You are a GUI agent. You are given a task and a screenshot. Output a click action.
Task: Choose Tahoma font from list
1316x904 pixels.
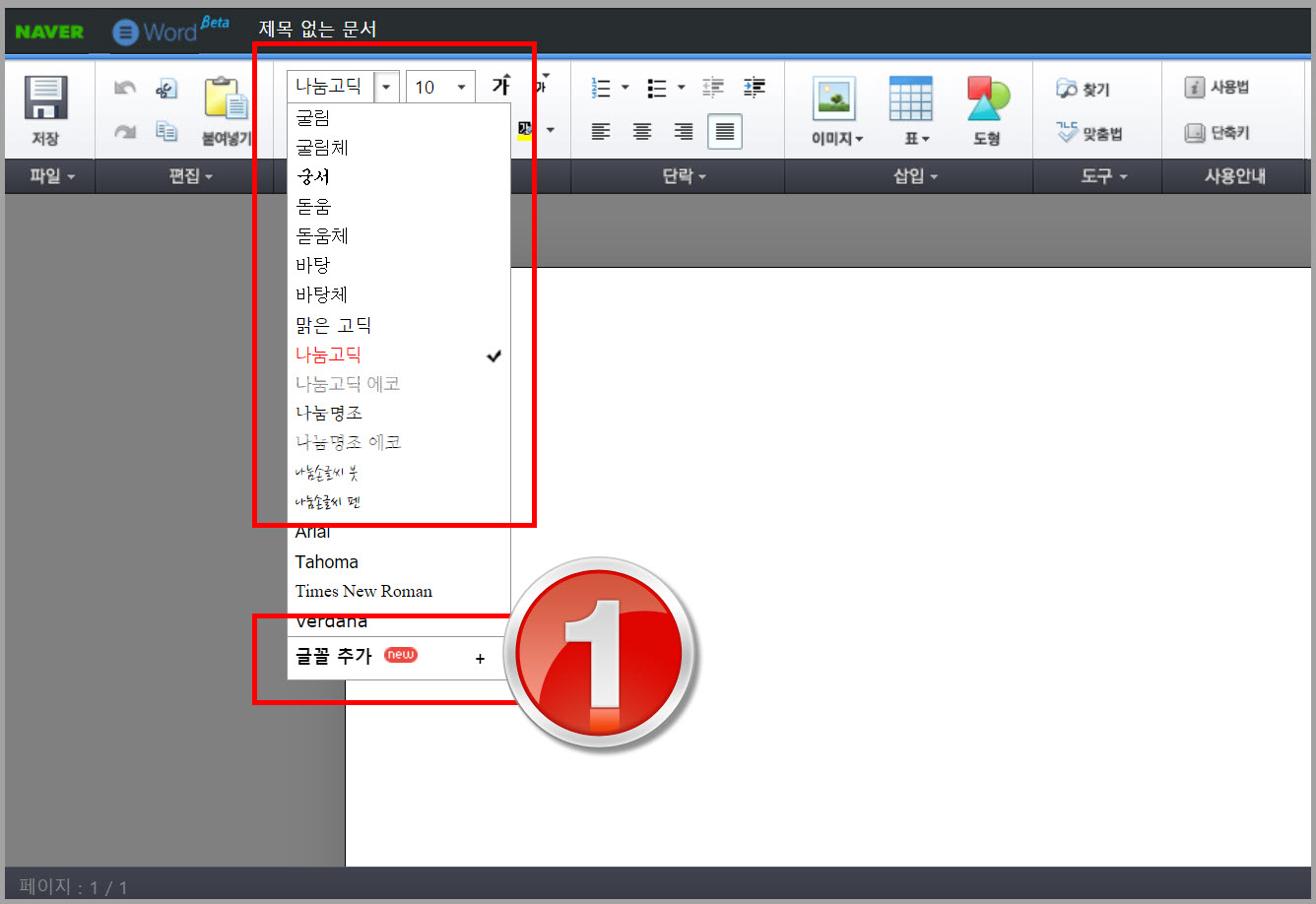[x=399, y=562]
